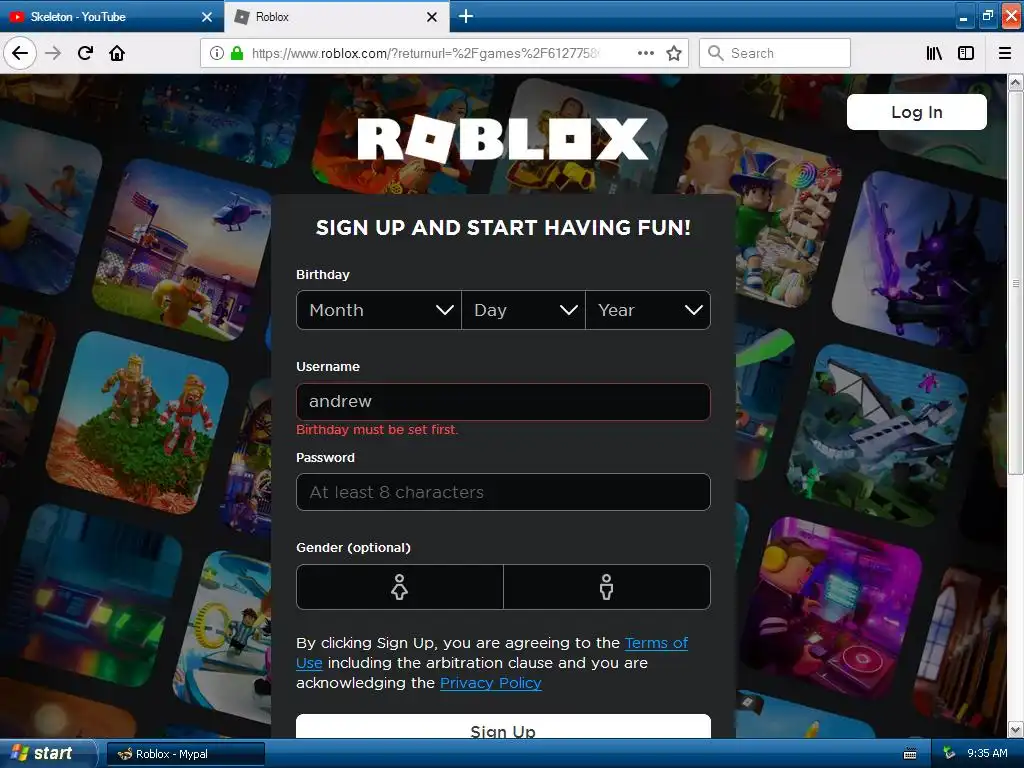Close the Skeleton - YouTube tab
The image size is (1024, 768).
point(207,17)
